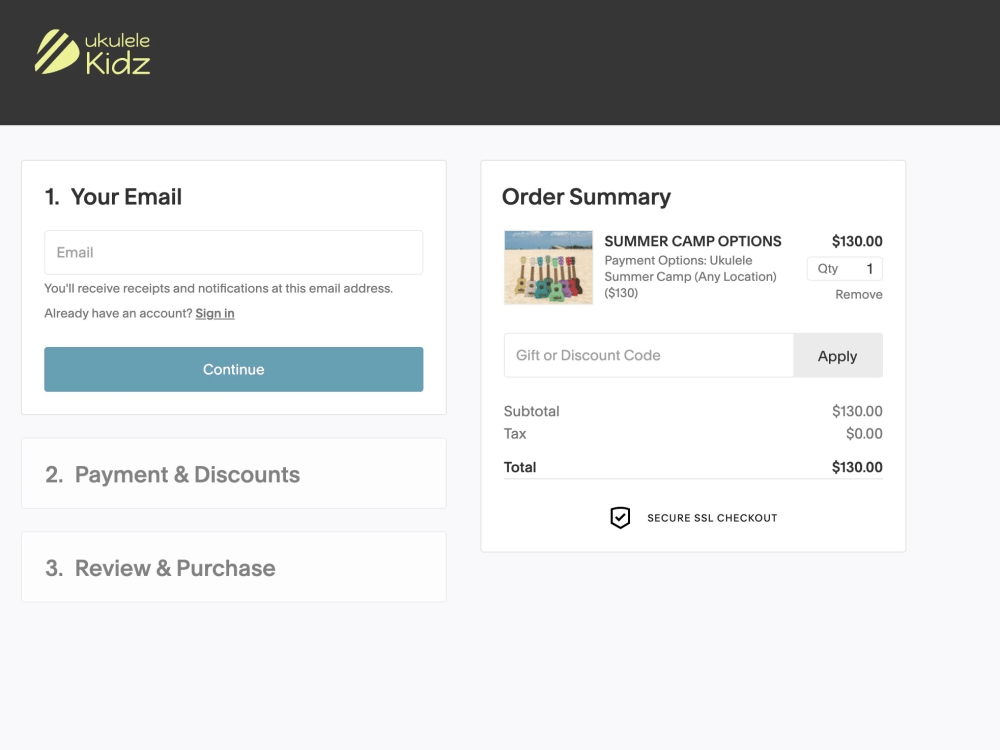
Task: Click the SECURE SSL CHECKOUT text
Action: [x=712, y=518]
